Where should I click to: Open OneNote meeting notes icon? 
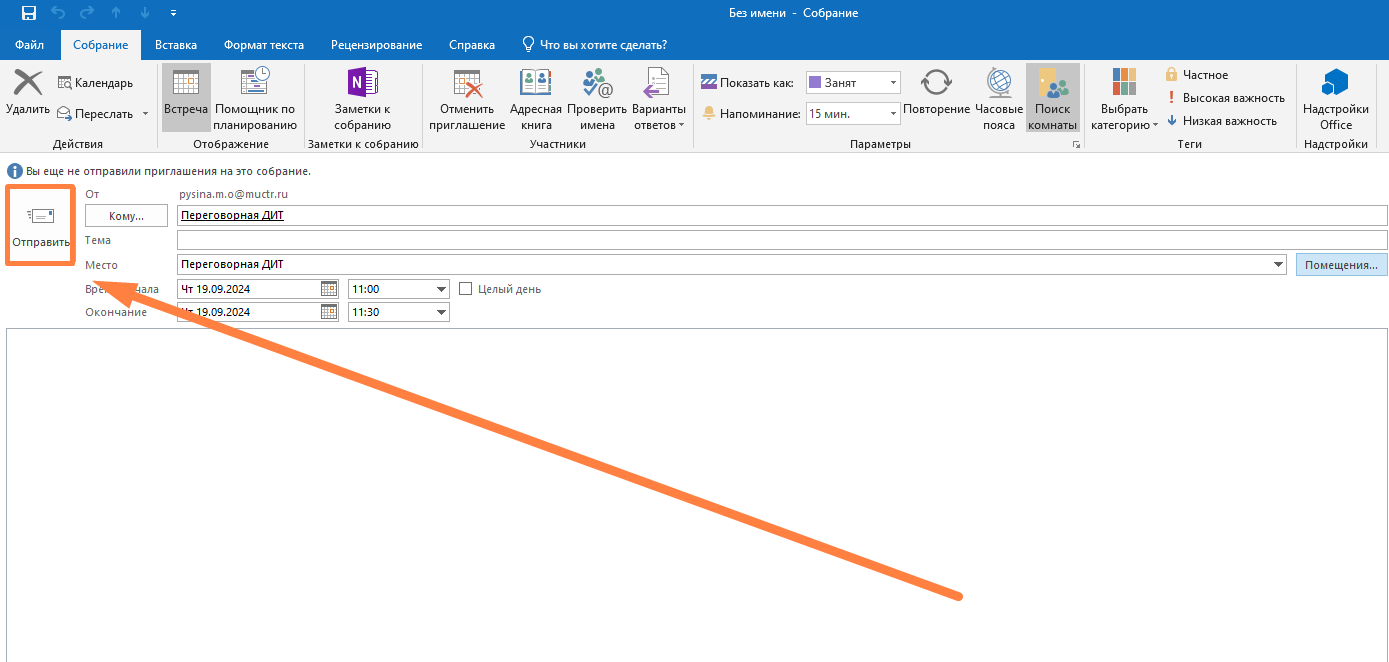click(362, 84)
